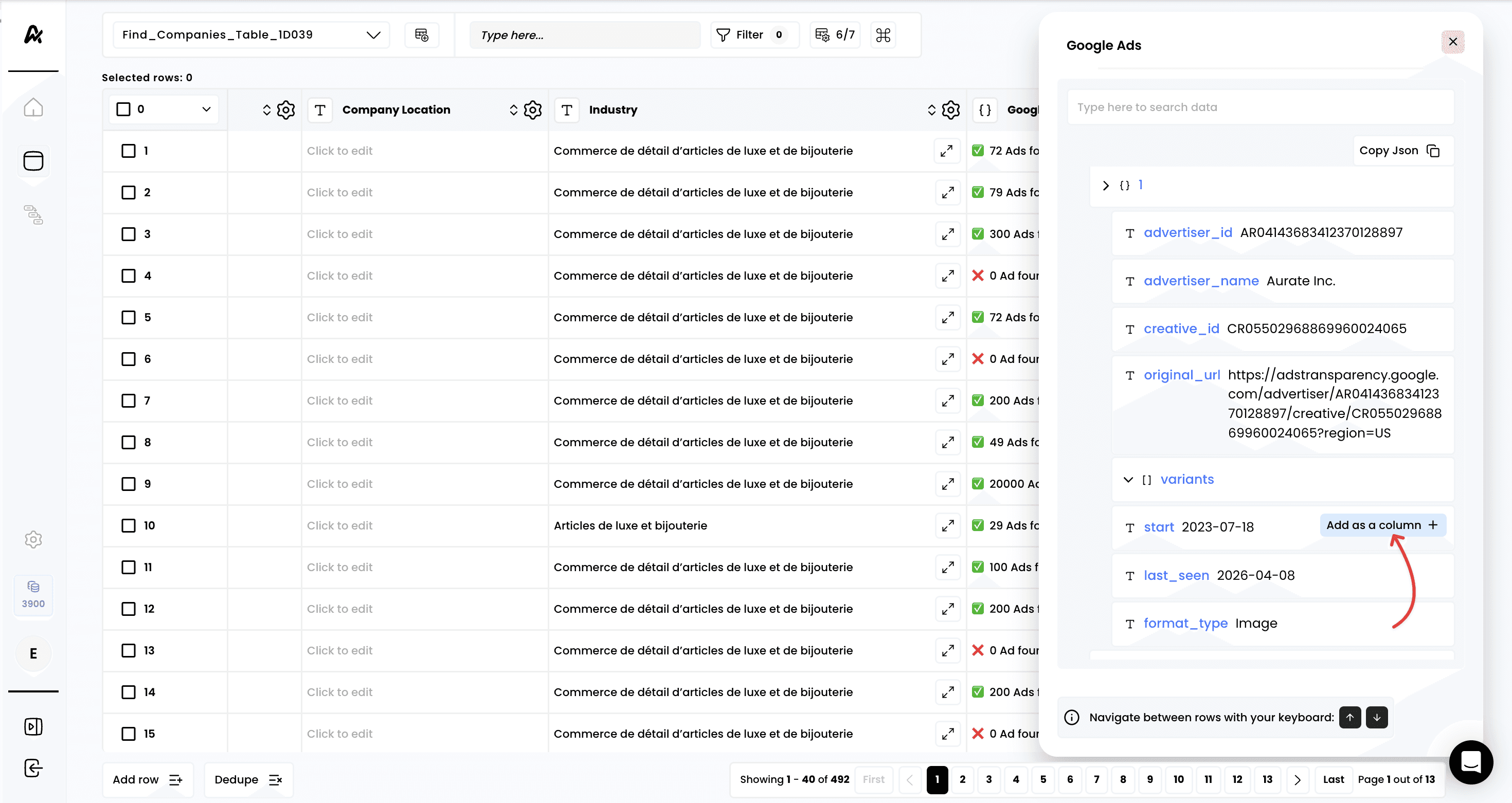This screenshot has width=1512, height=803.
Task: Click the add table icon beside the table name
Action: (x=421, y=34)
